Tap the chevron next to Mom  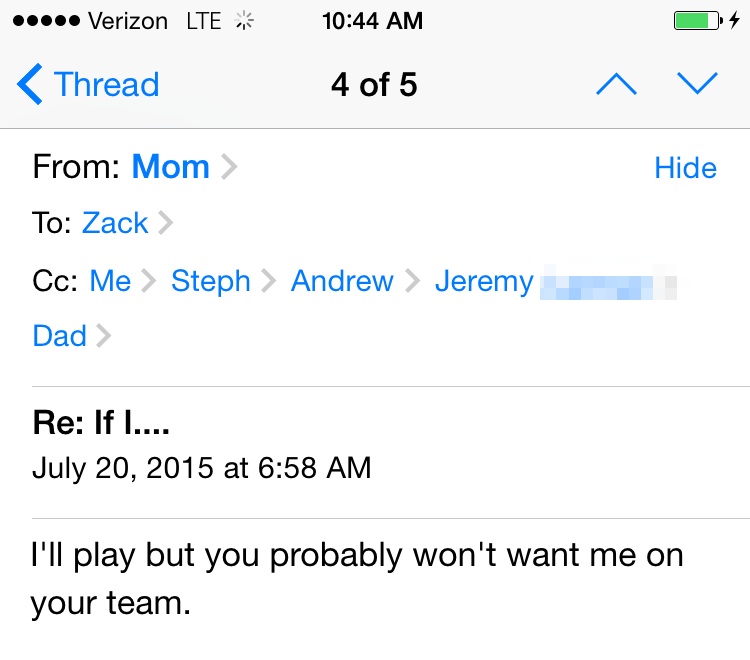[229, 167]
